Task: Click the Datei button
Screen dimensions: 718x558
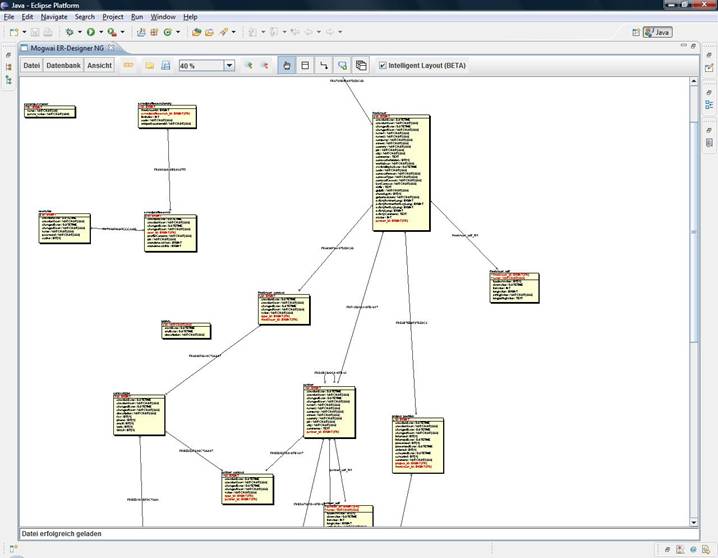Action: pyautogui.click(x=32, y=65)
